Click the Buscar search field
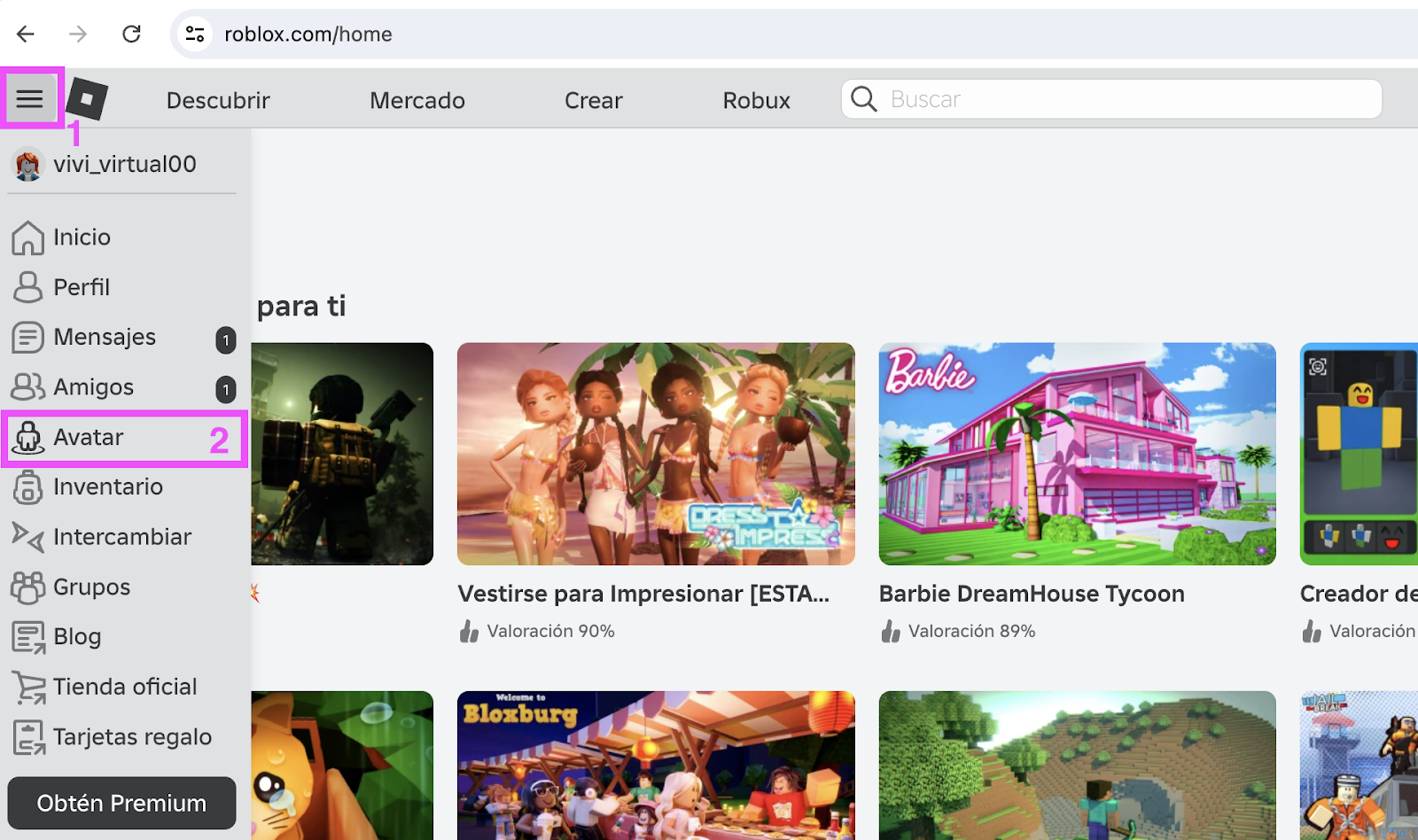The height and width of the screenshot is (840, 1418). [x=1111, y=98]
